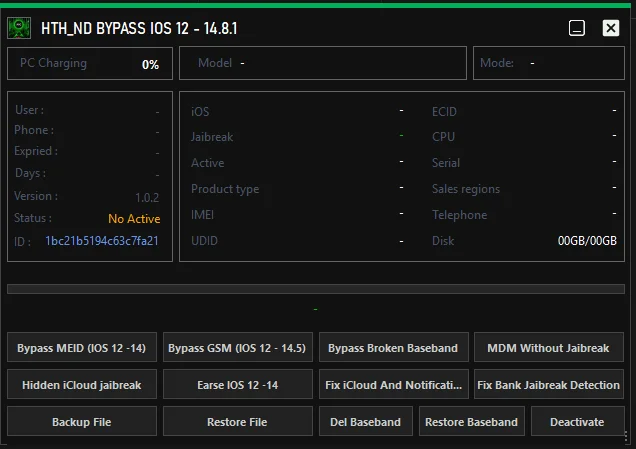Viewport: 636px width, 449px height.
Task: Select MDM Without Jaibreak
Action: [x=548, y=348]
